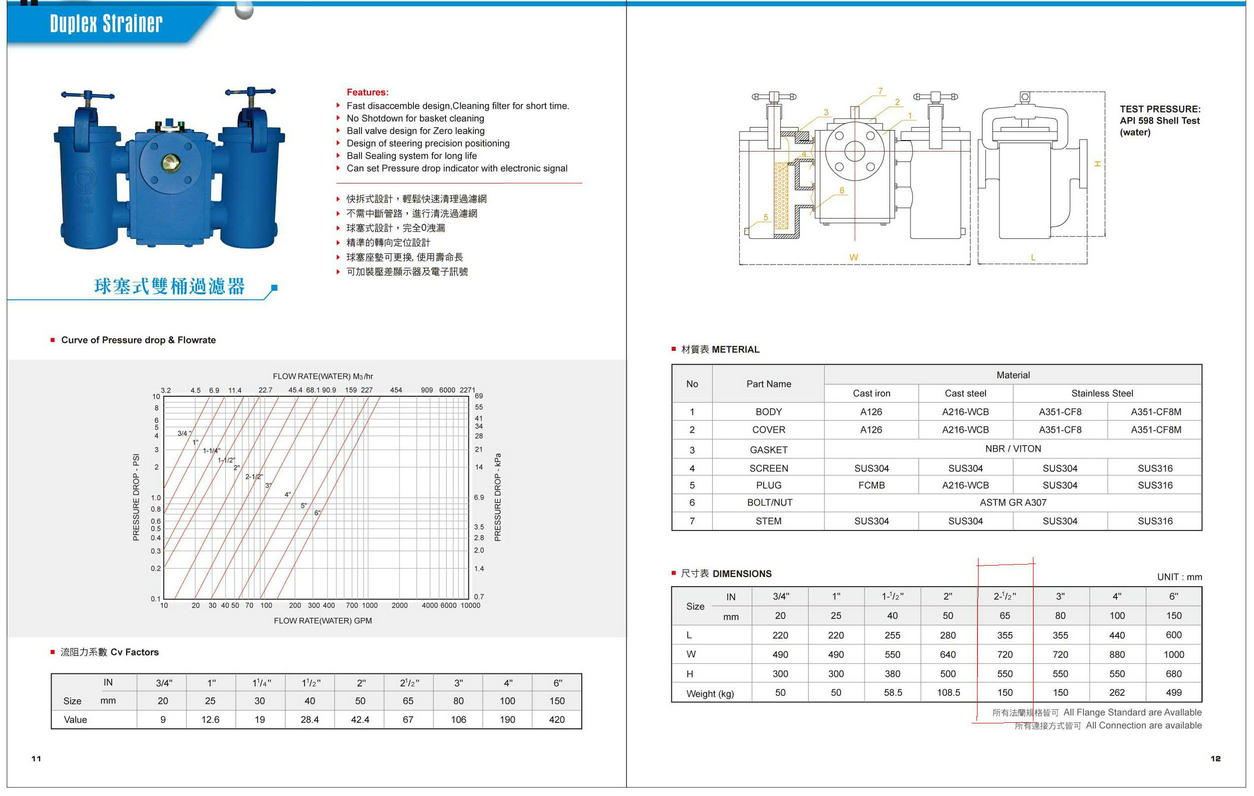Click the 'TEST PRESSURE:' label
1254x796 pixels.
[1160, 109]
